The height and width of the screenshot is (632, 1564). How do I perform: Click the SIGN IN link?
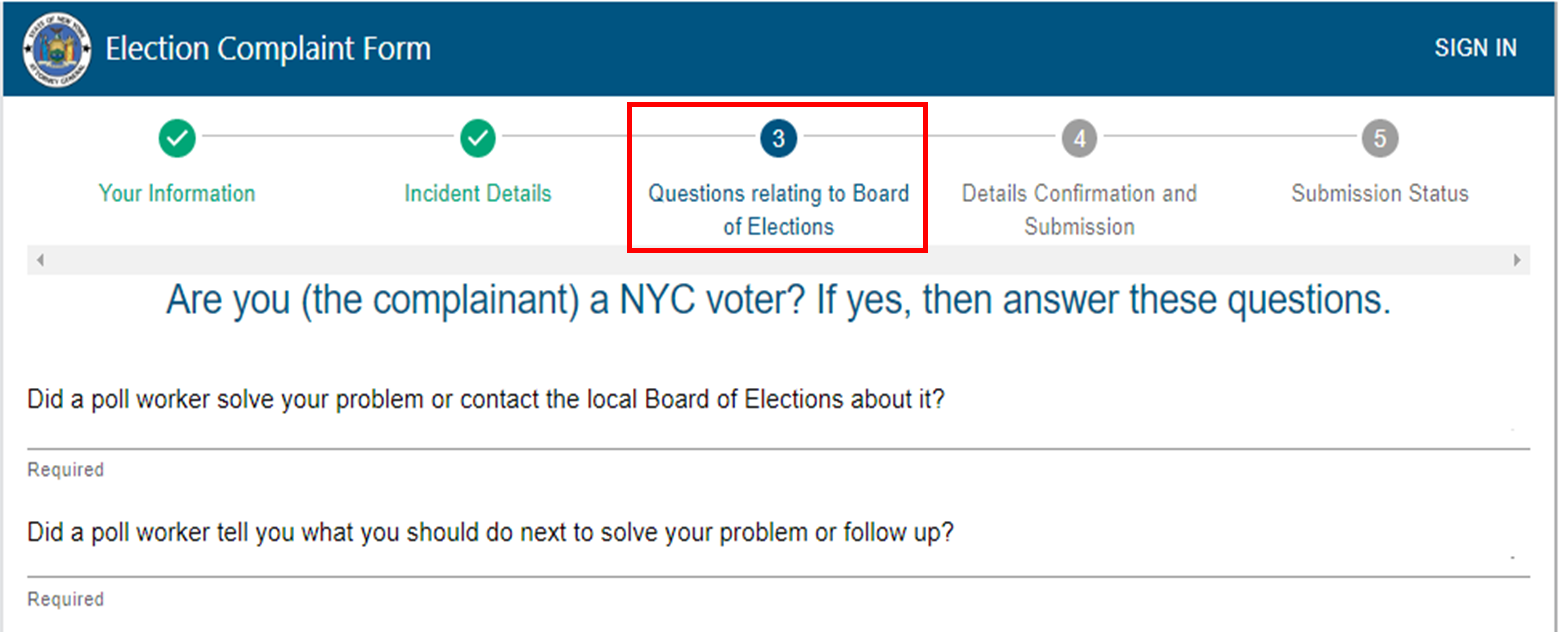1476,47
